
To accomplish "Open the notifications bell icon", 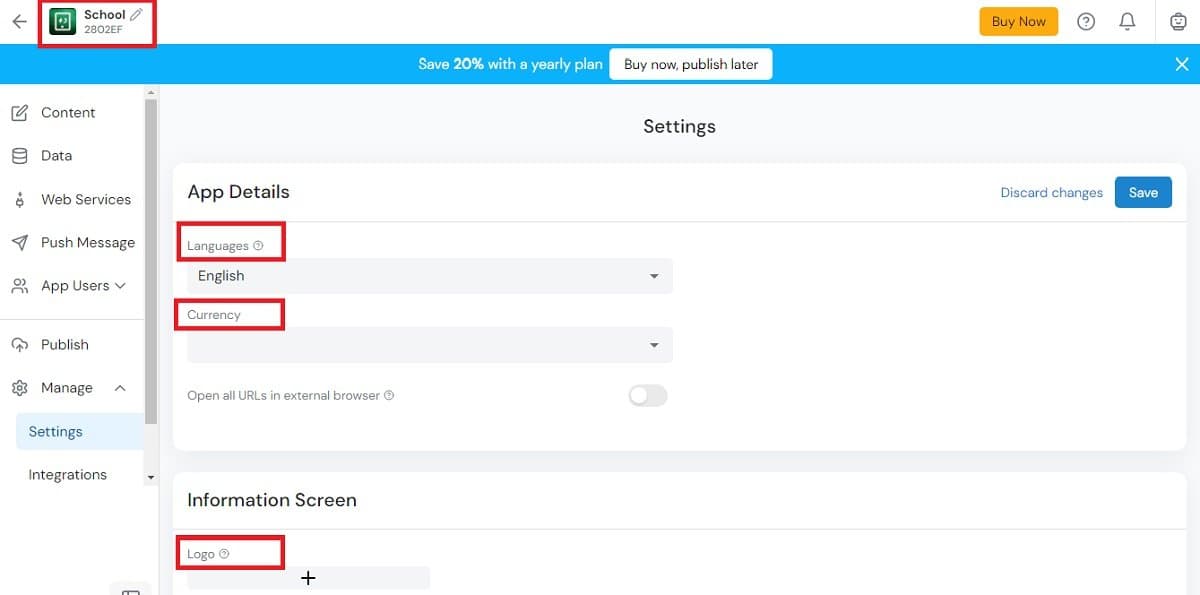I will tap(1127, 22).
